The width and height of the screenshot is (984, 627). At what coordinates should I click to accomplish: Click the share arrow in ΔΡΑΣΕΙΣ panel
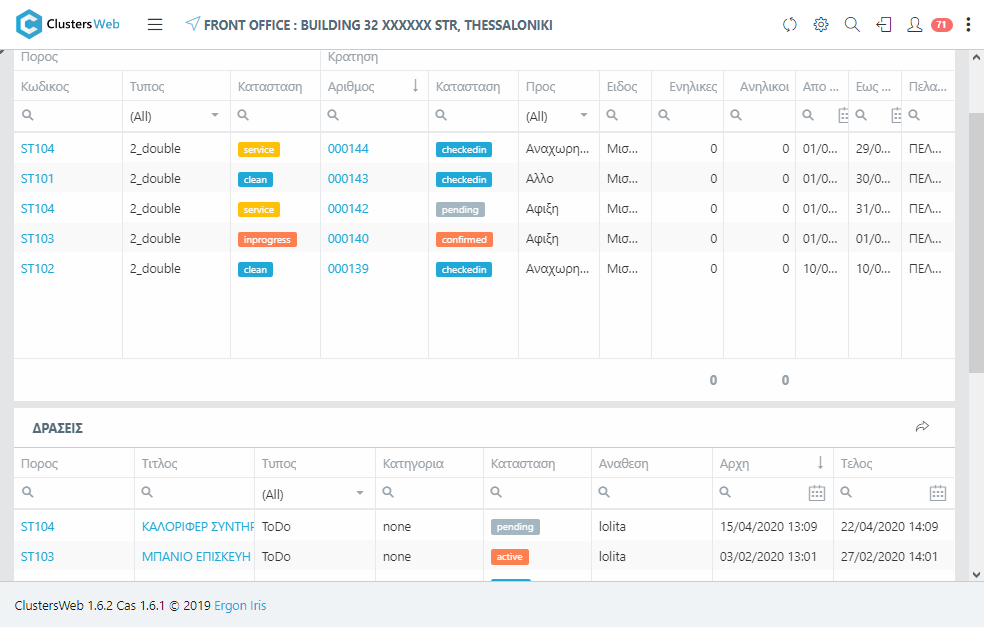point(922,427)
